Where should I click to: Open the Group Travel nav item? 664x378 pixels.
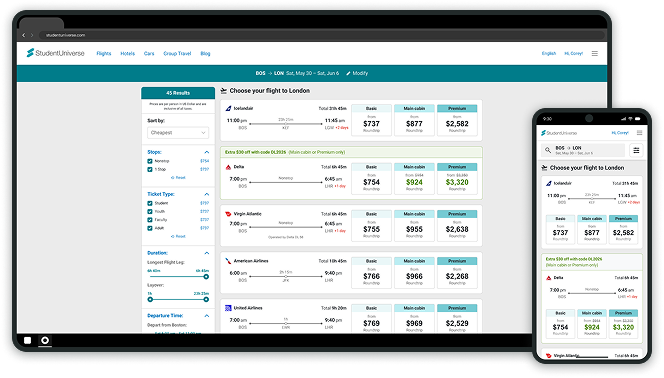point(177,53)
